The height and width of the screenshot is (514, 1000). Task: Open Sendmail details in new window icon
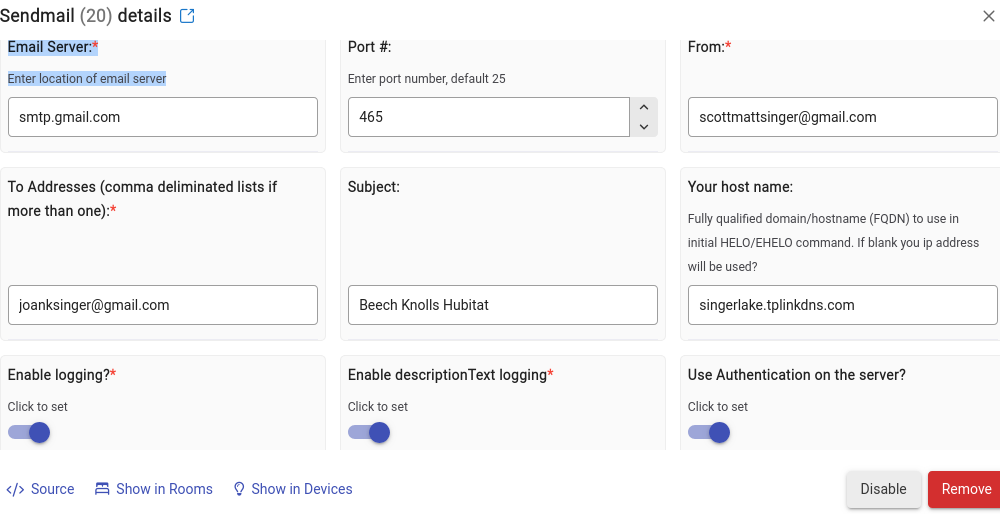click(187, 16)
